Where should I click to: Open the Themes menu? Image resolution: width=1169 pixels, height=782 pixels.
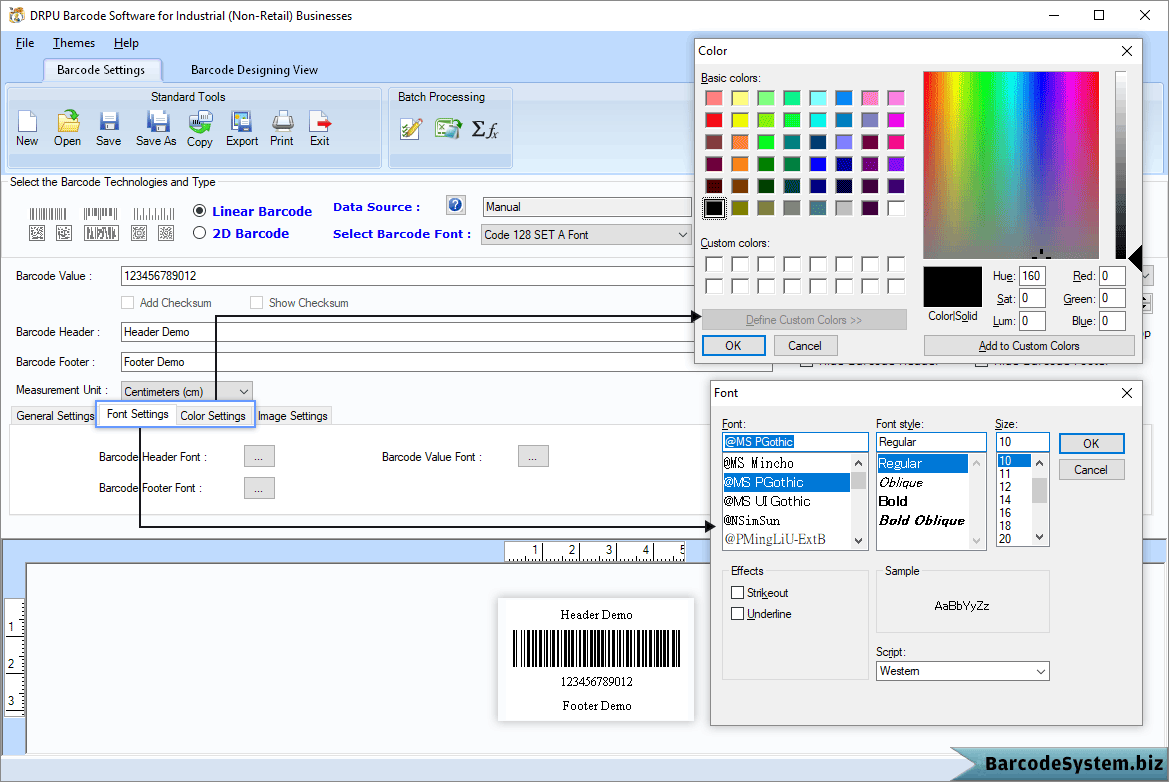(x=74, y=43)
